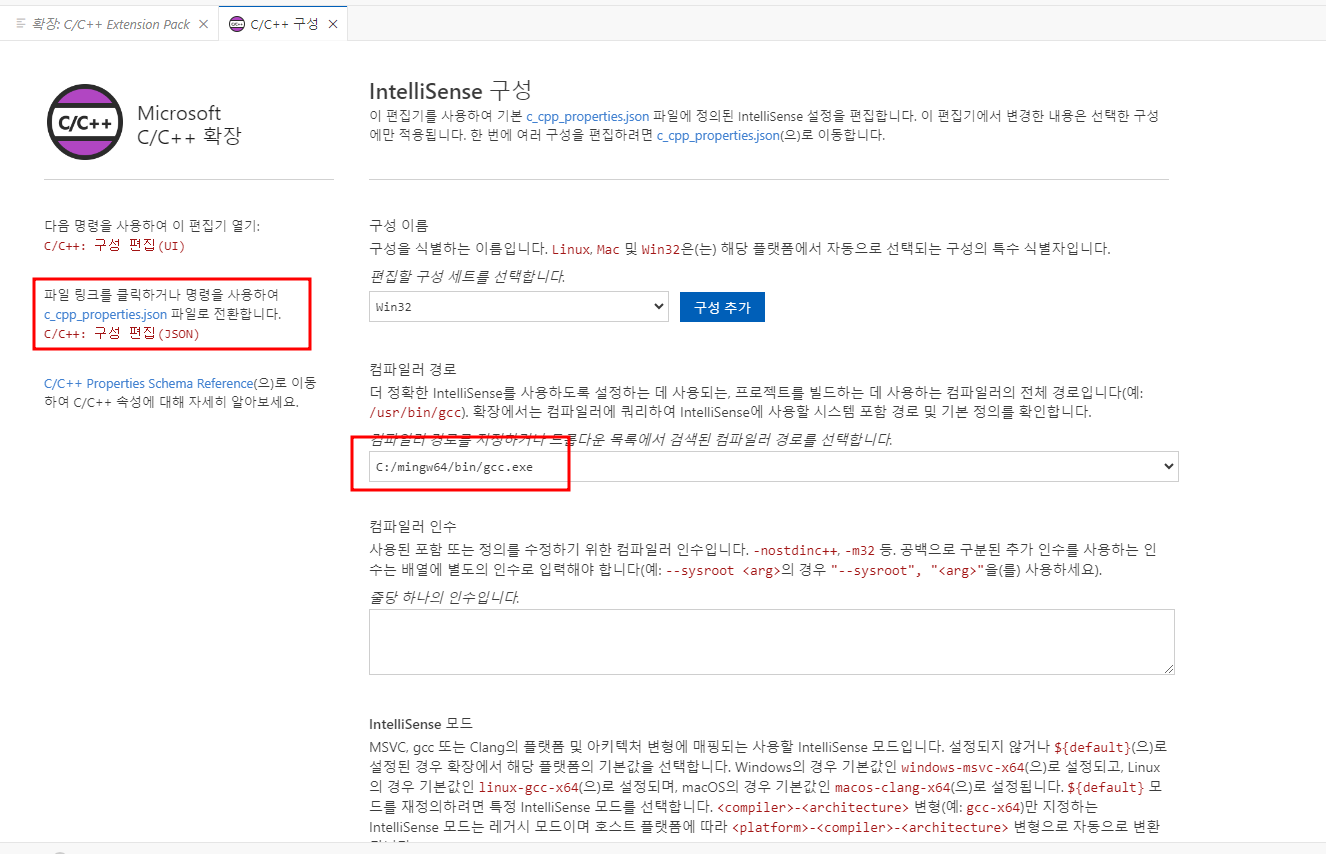Click inside the compiler arguments text area

771,641
